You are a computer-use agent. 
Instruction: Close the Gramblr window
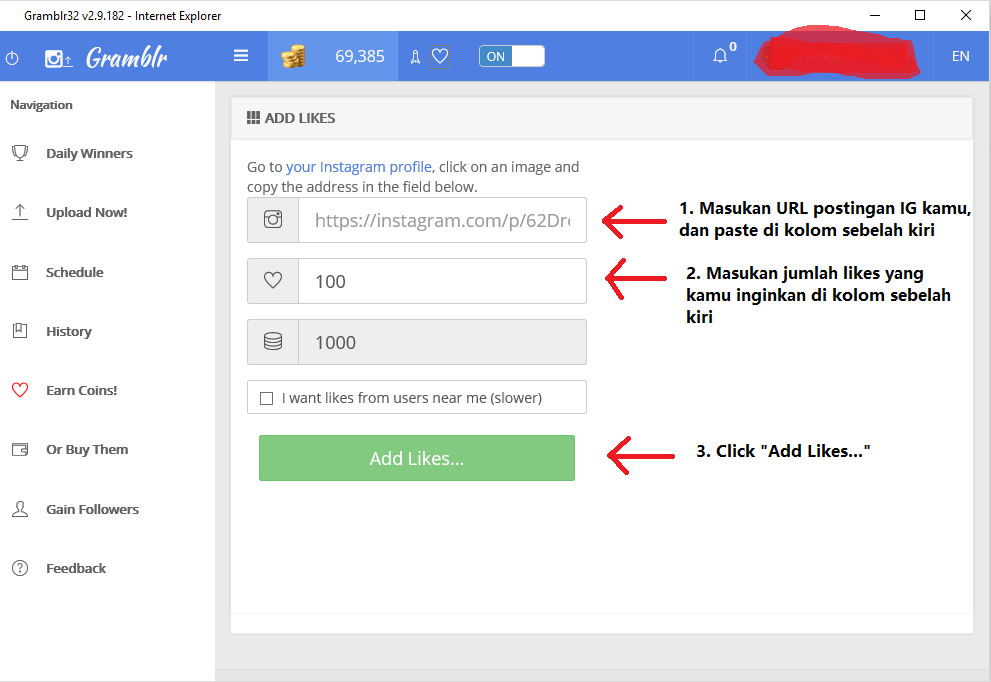[966, 15]
